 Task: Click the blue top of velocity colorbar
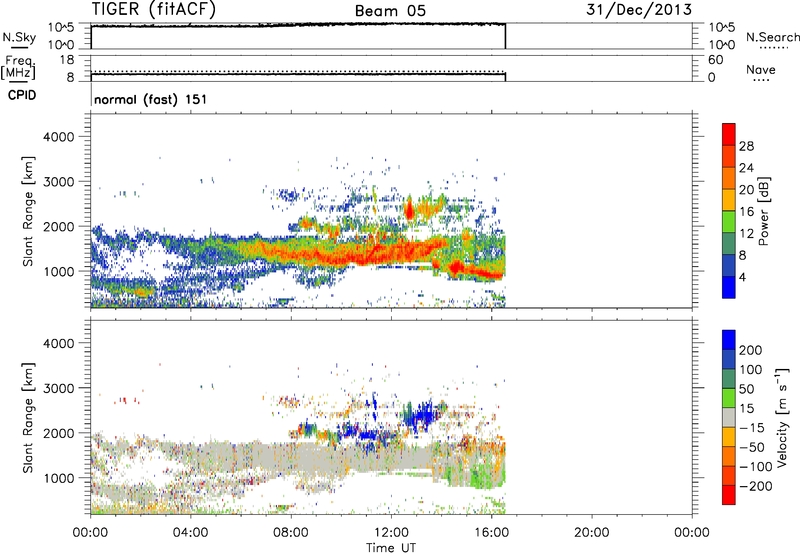[x=729, y=340]
